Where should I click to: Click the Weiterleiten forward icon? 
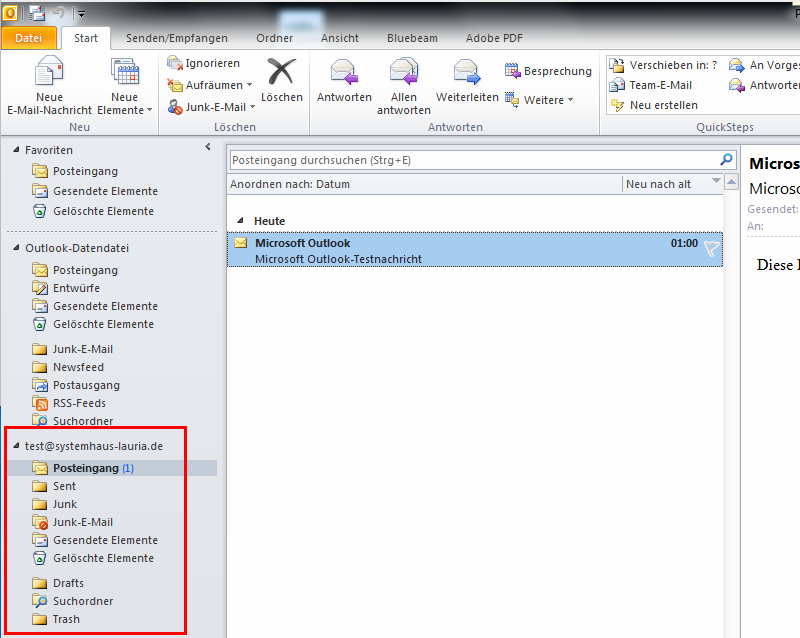coord(467,73)
